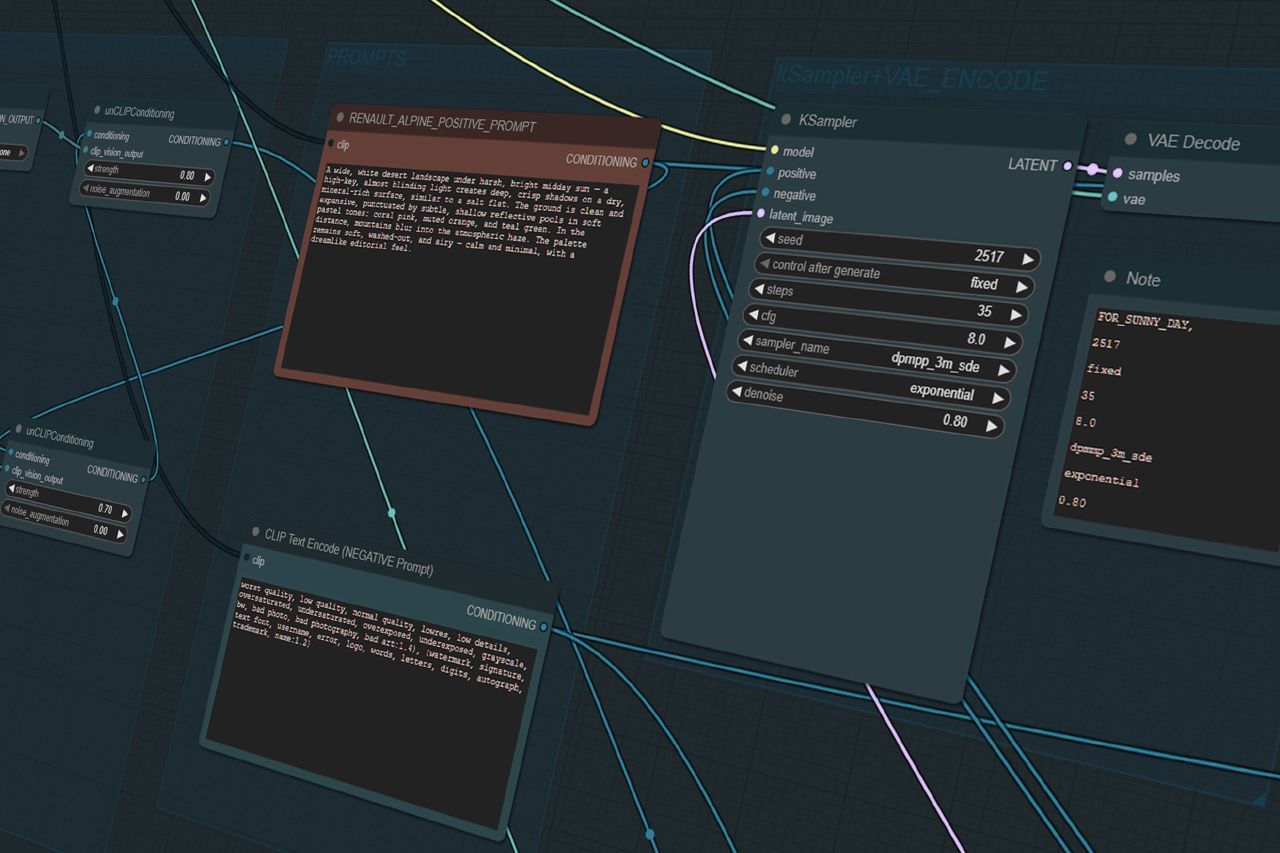Raise denoise with its right arrow

(x=991, y=425)
